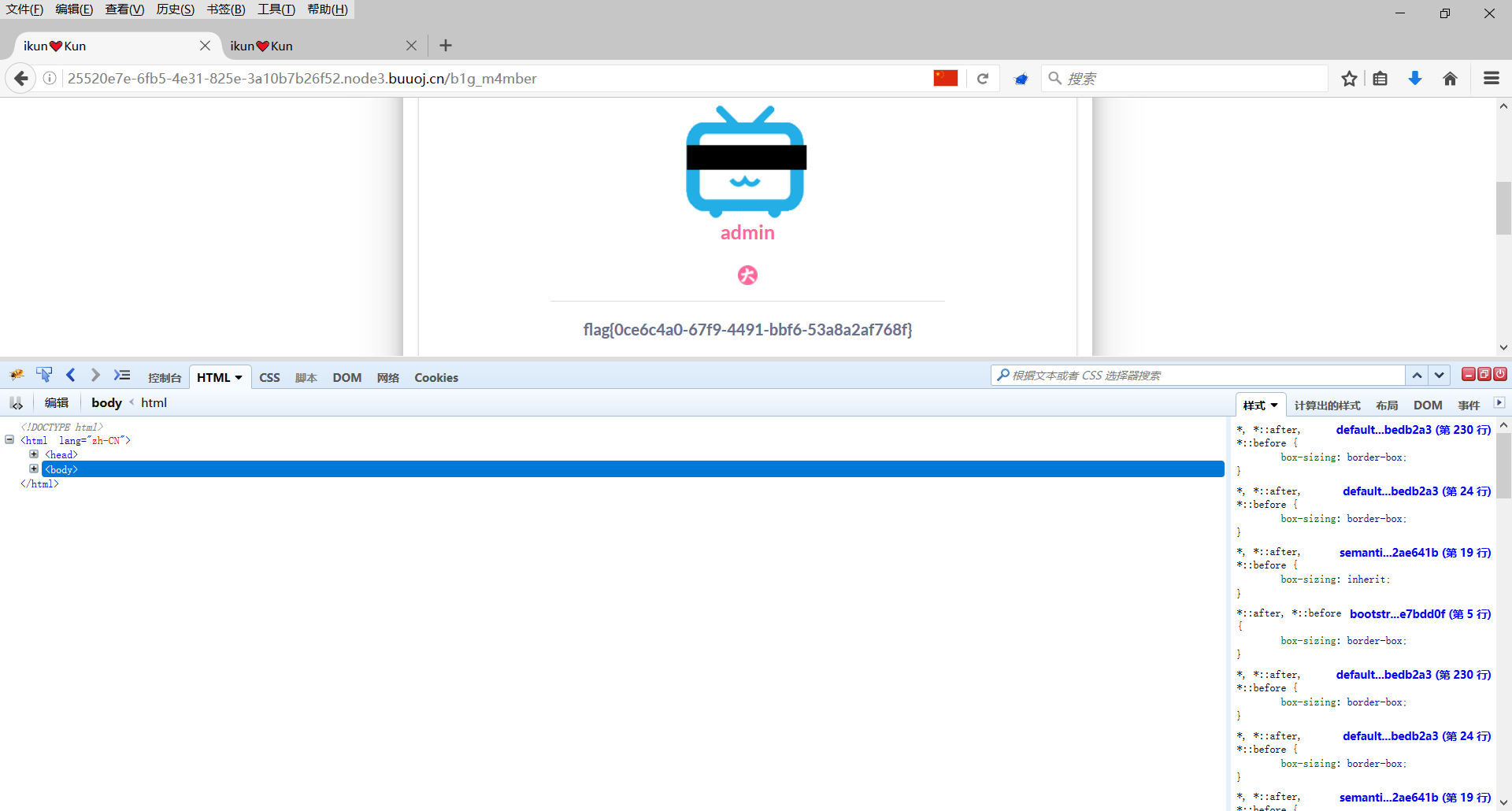This screenshot has height=811, width=1512.
Task: Switch to the 网络 network tab
Action: click(388, 378)
